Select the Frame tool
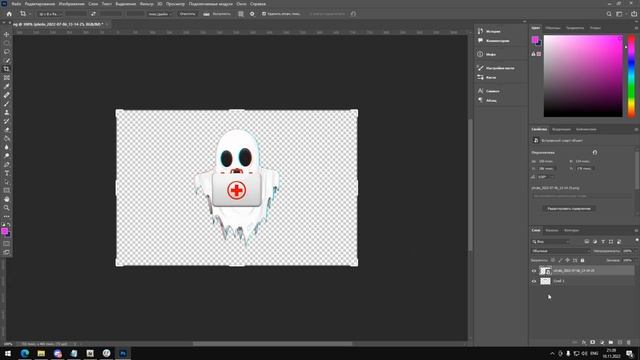Screen dimensions: 640x360 click(x=7, y=78)
